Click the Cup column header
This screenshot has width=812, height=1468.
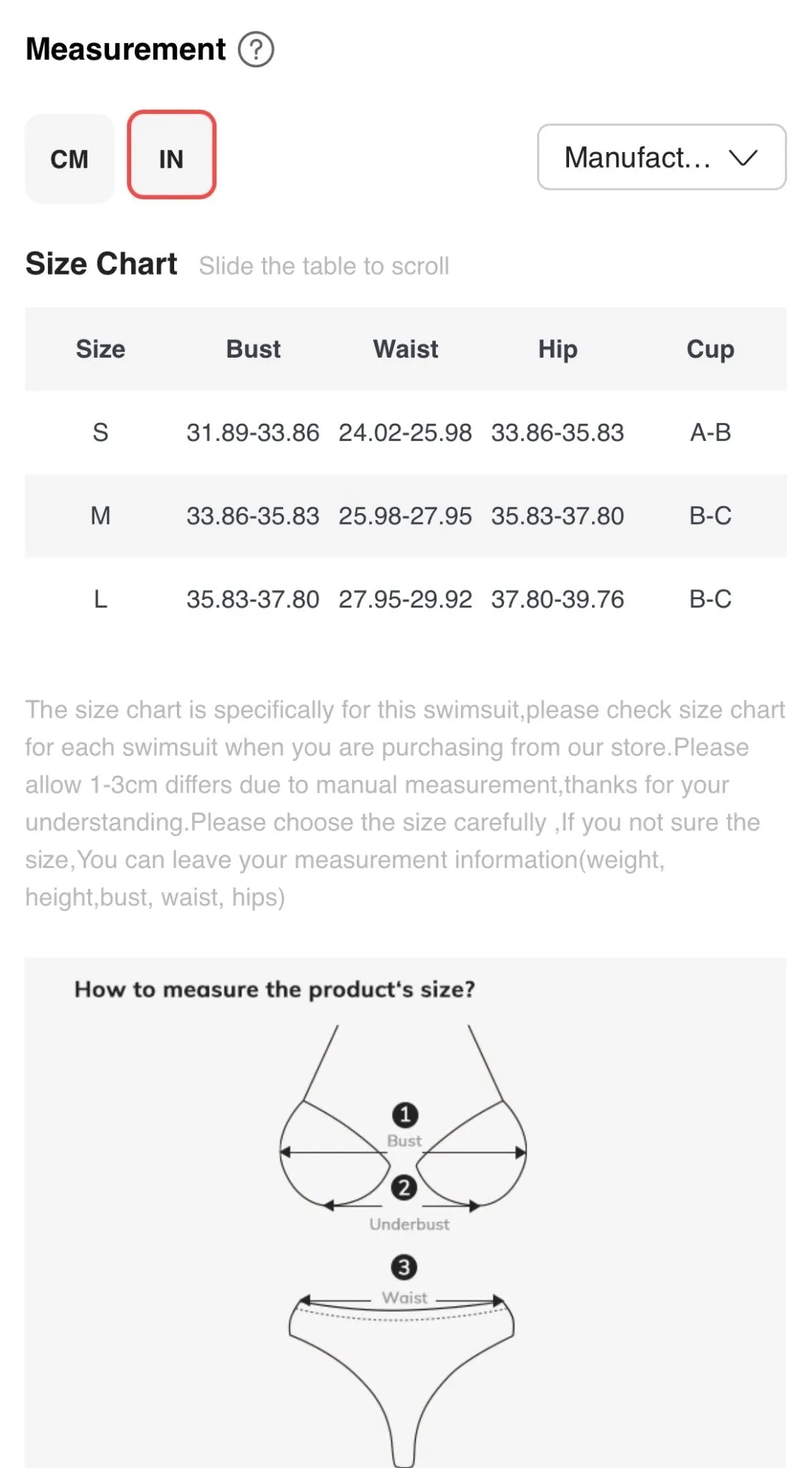coord(710,349)
